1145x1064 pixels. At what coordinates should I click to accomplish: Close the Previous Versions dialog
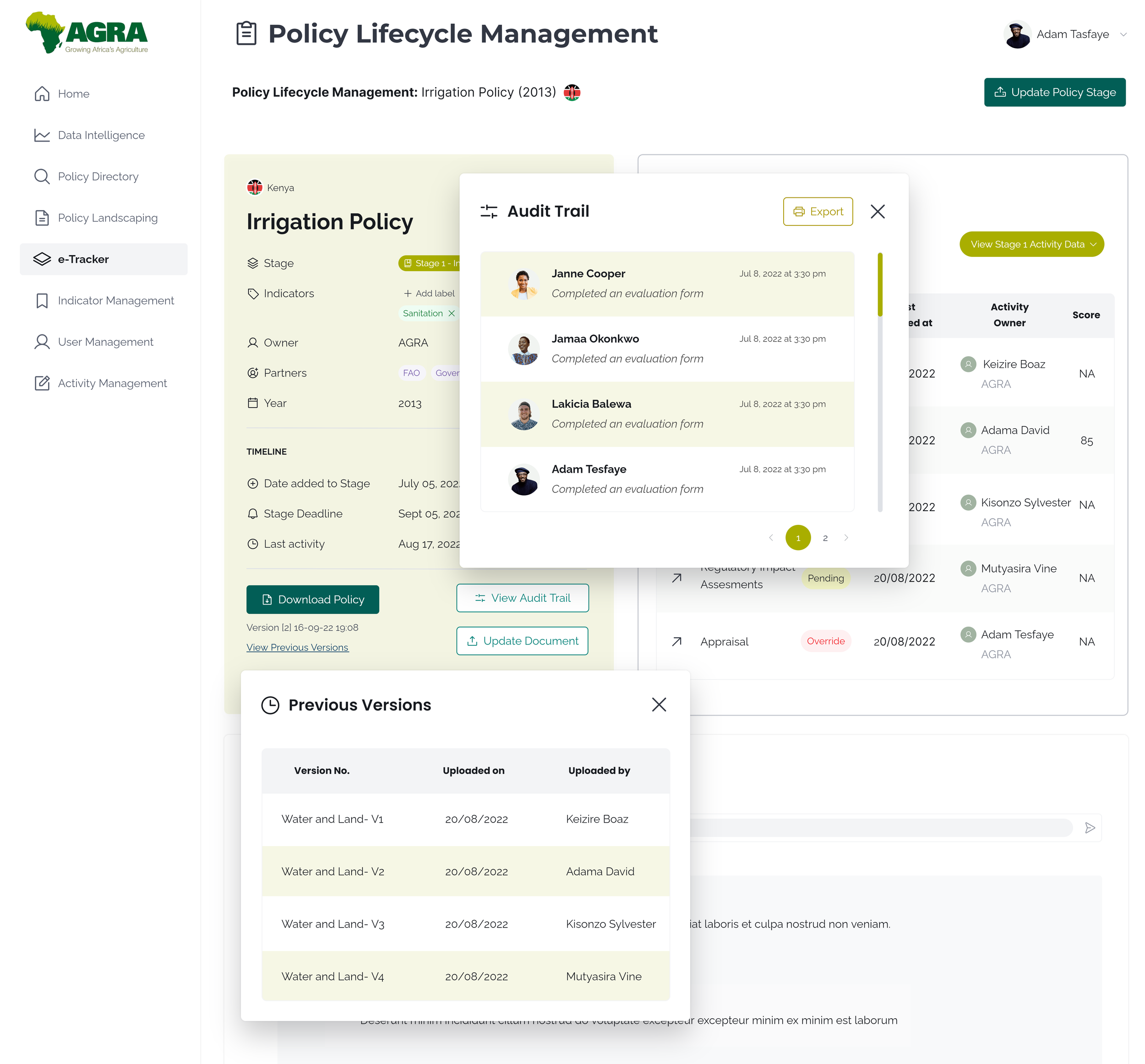tap(659, 705)
